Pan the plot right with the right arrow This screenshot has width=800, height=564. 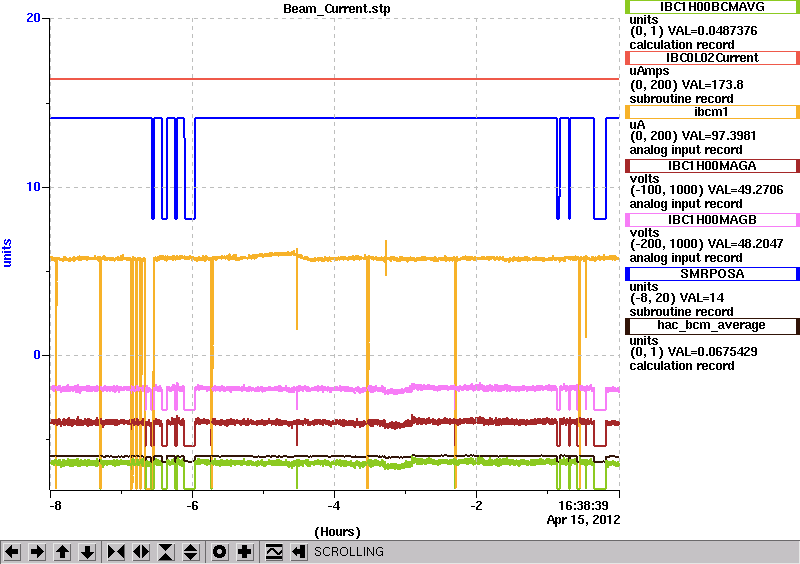(37, 552)
